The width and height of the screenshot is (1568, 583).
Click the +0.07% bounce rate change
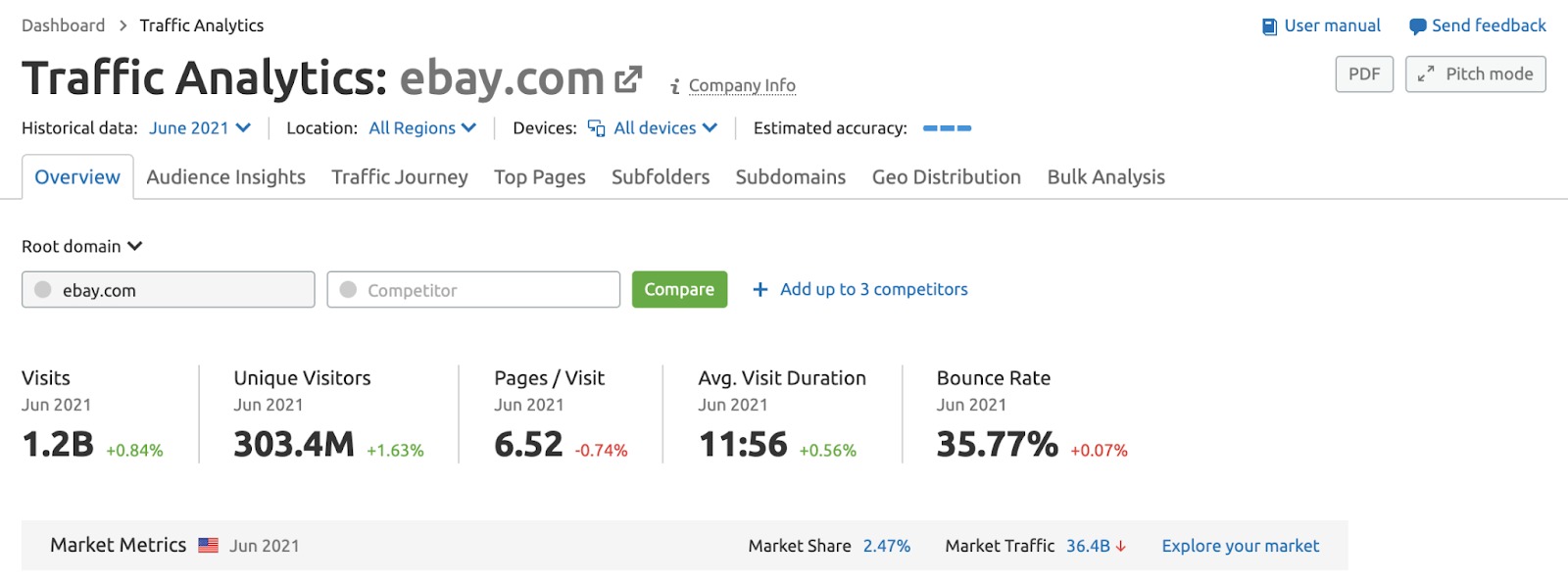coord(1099,451)
